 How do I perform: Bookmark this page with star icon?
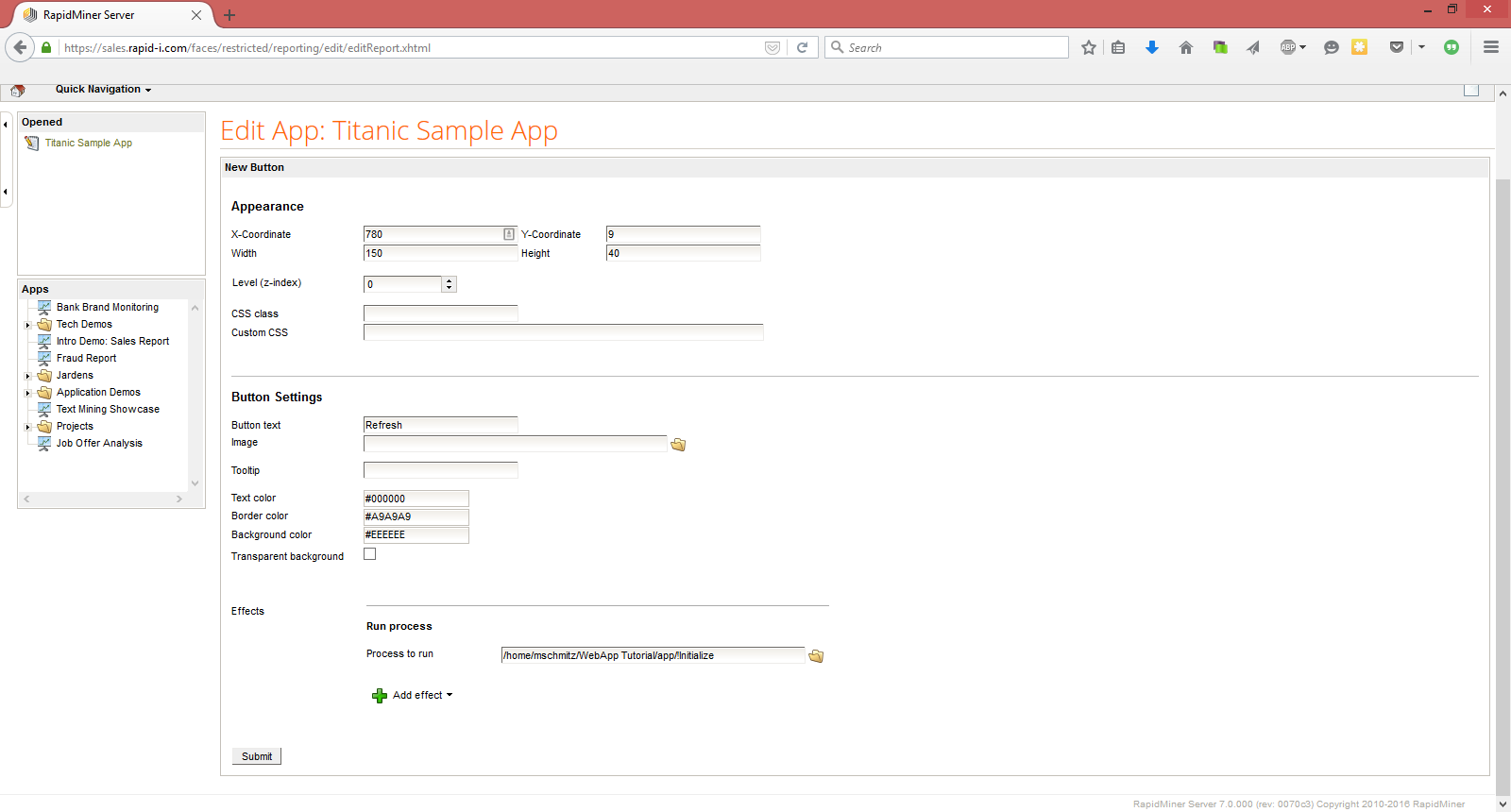pos(1089,47)
